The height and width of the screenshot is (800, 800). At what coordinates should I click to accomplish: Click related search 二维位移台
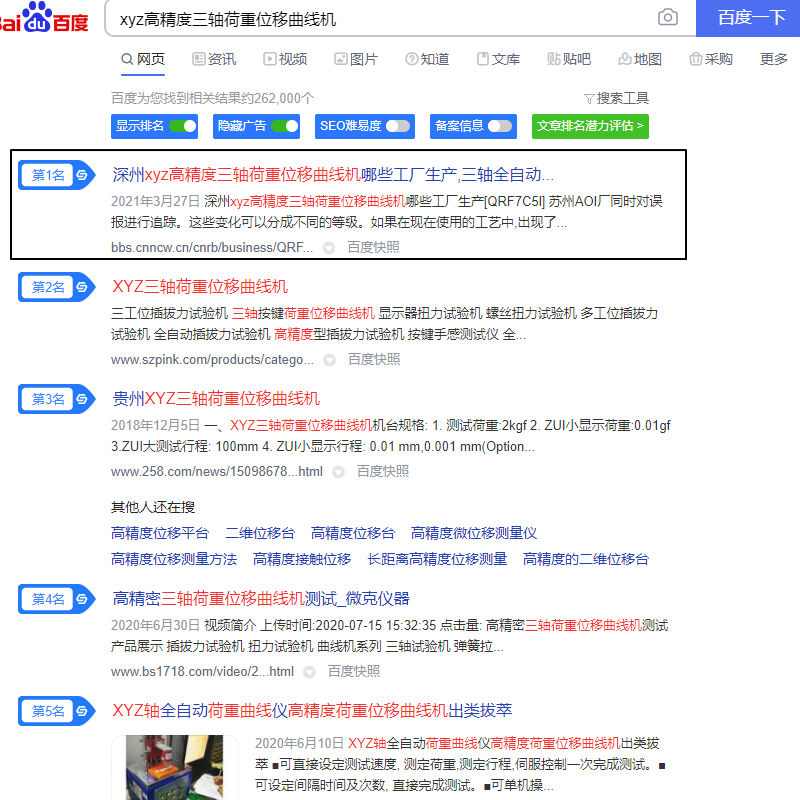pyautogui.click(x=260, y=533)
